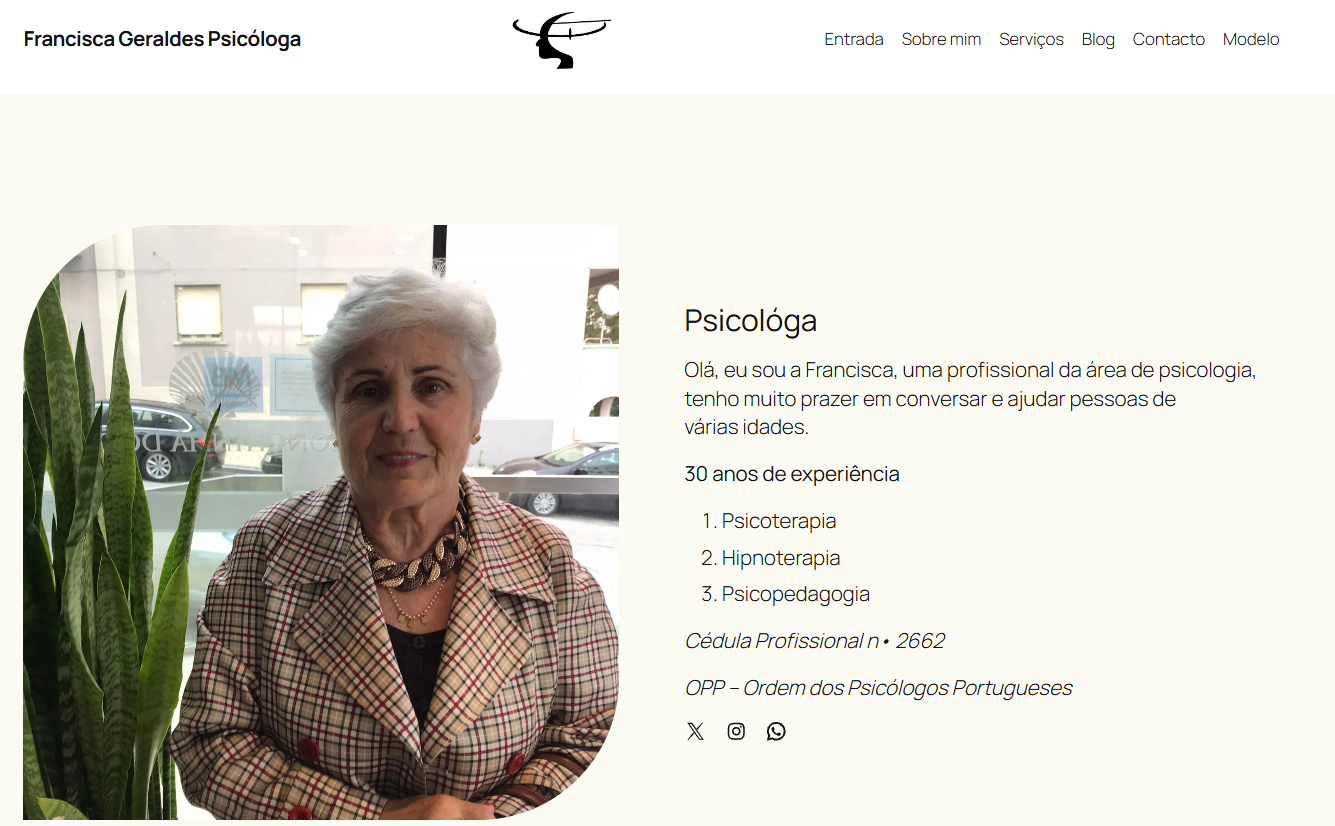Click the Hipnoterapia list item
Screen dimensions: 1335x826
(x=781, y=558)
